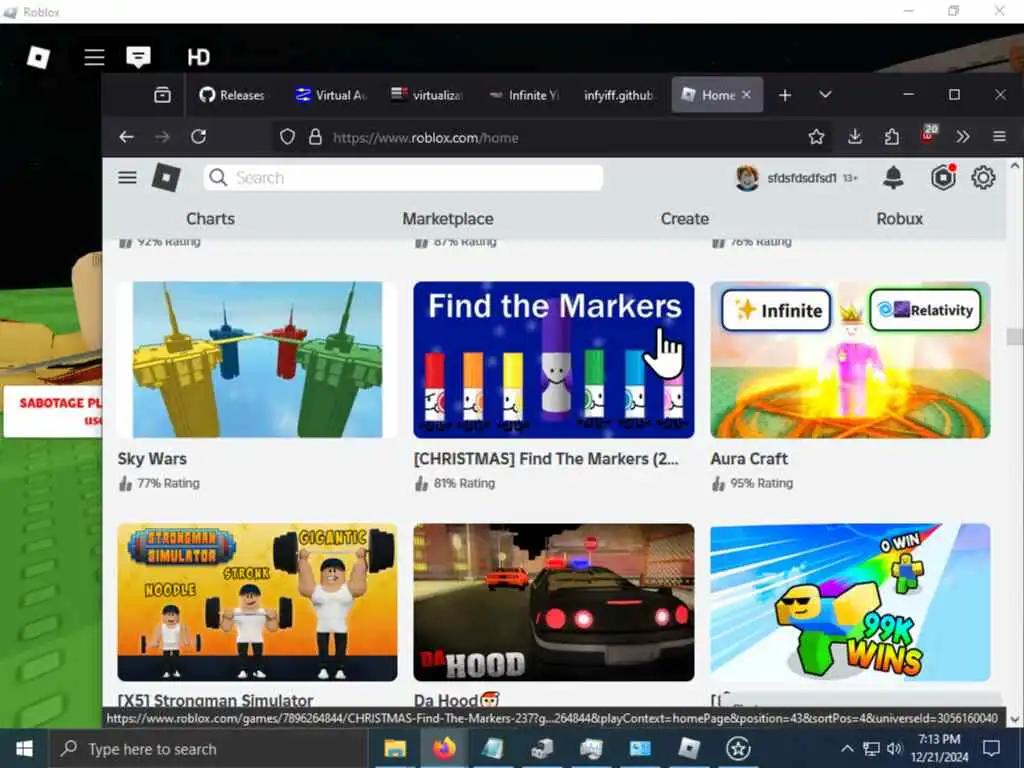The width and height of the screenshot is (1024, 768).
Task: Click the page vertical scrollbar thumb
Action: [1014, 336]
